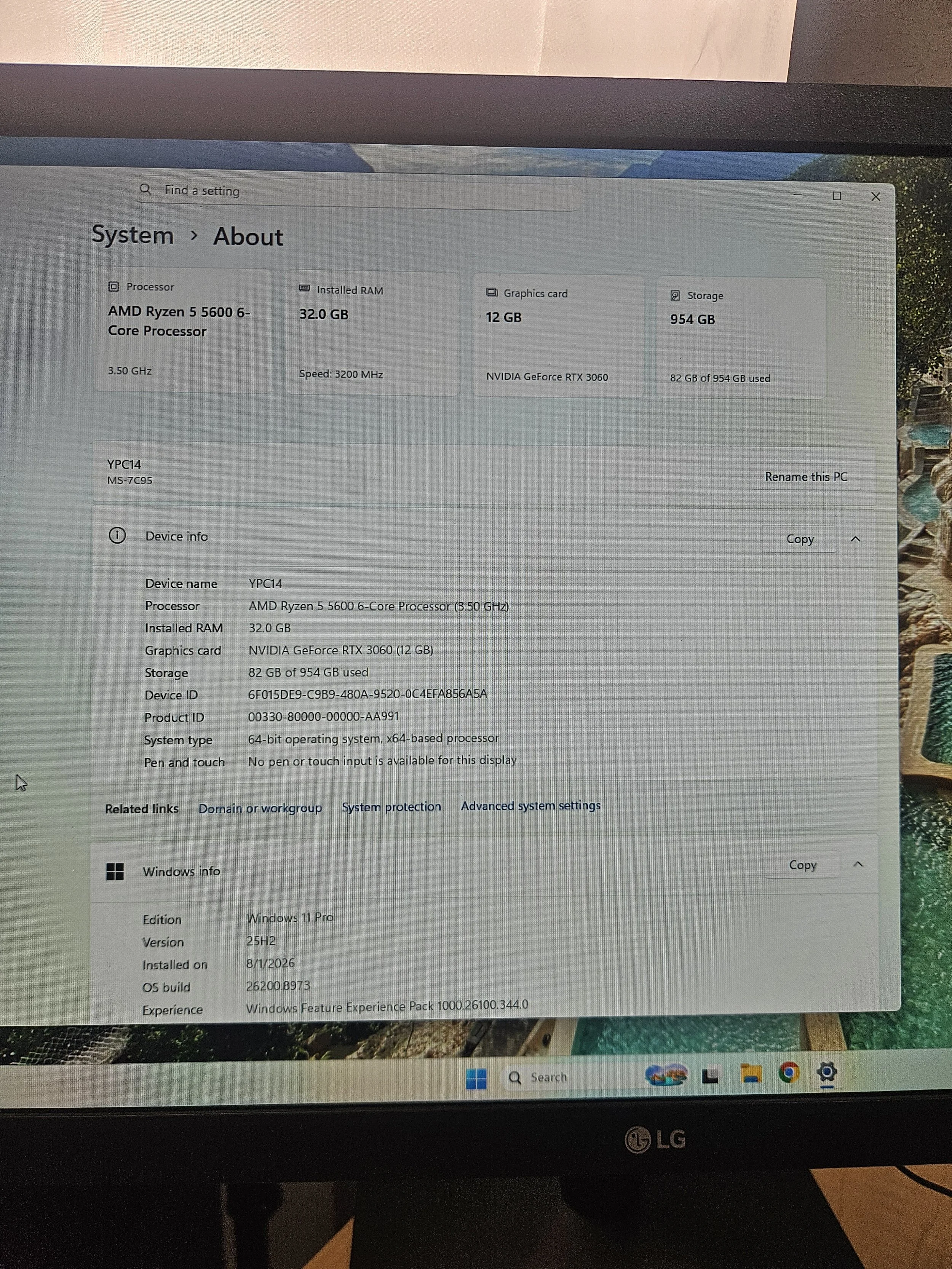Go back to System in breadcrumb
Screen dimensions: 952x1269
133,235
